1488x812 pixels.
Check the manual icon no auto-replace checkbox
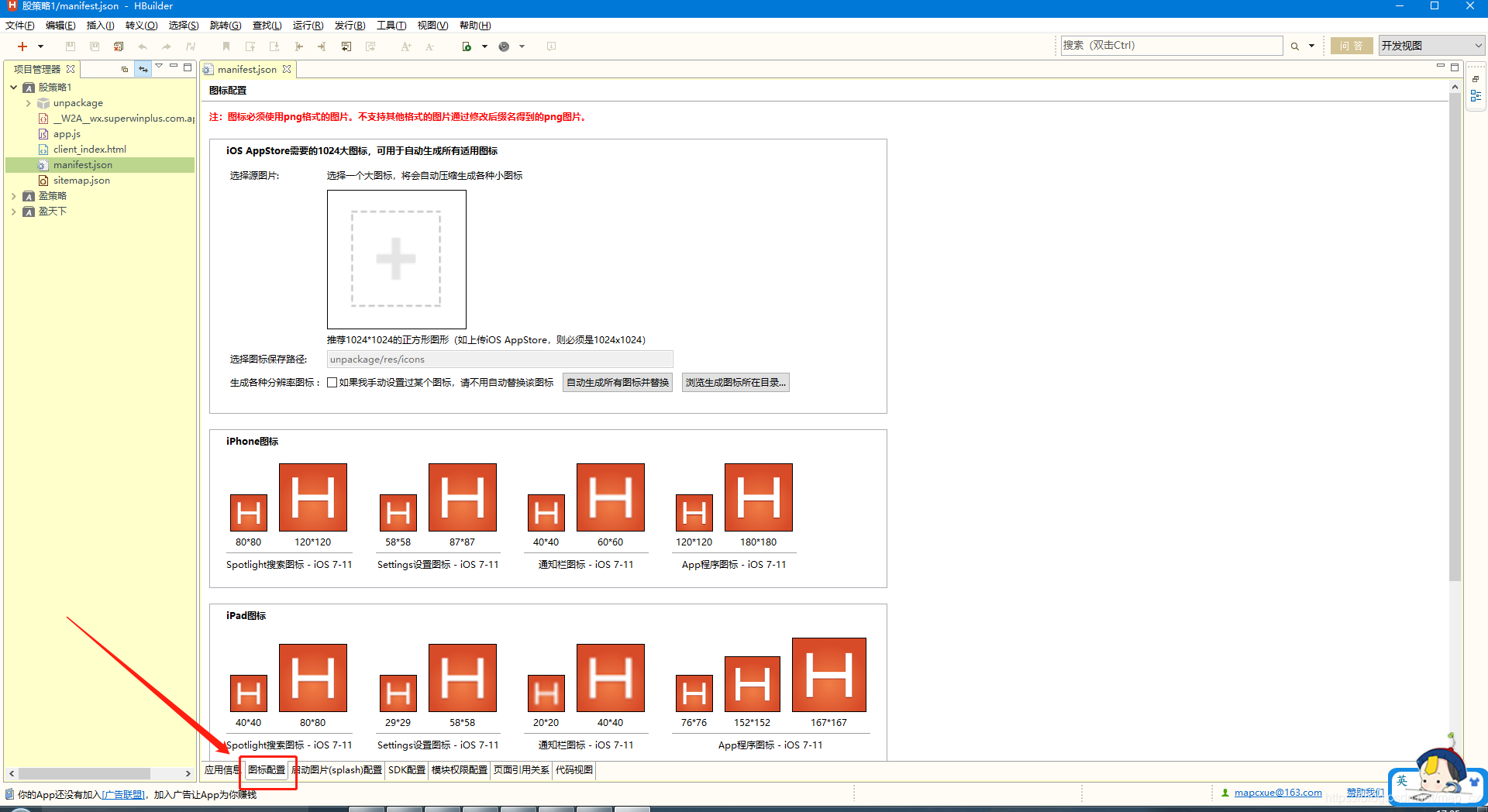tap(332, 383)
